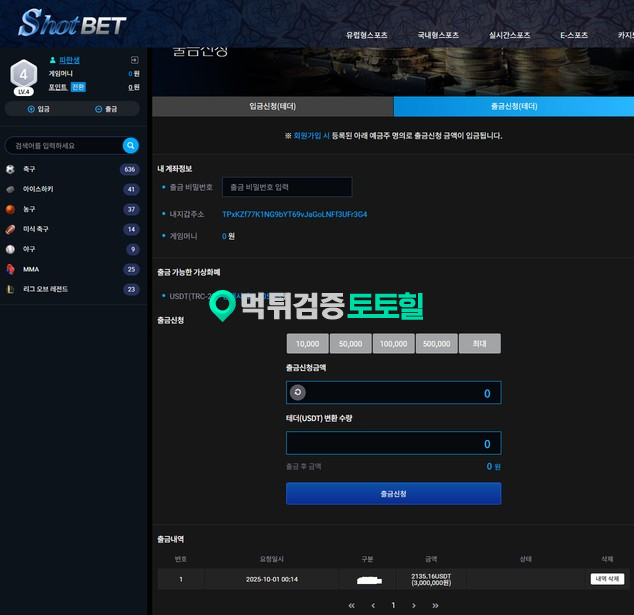Select the baseball icon for 야구
The image size is (634, 615).
point(10,249)
